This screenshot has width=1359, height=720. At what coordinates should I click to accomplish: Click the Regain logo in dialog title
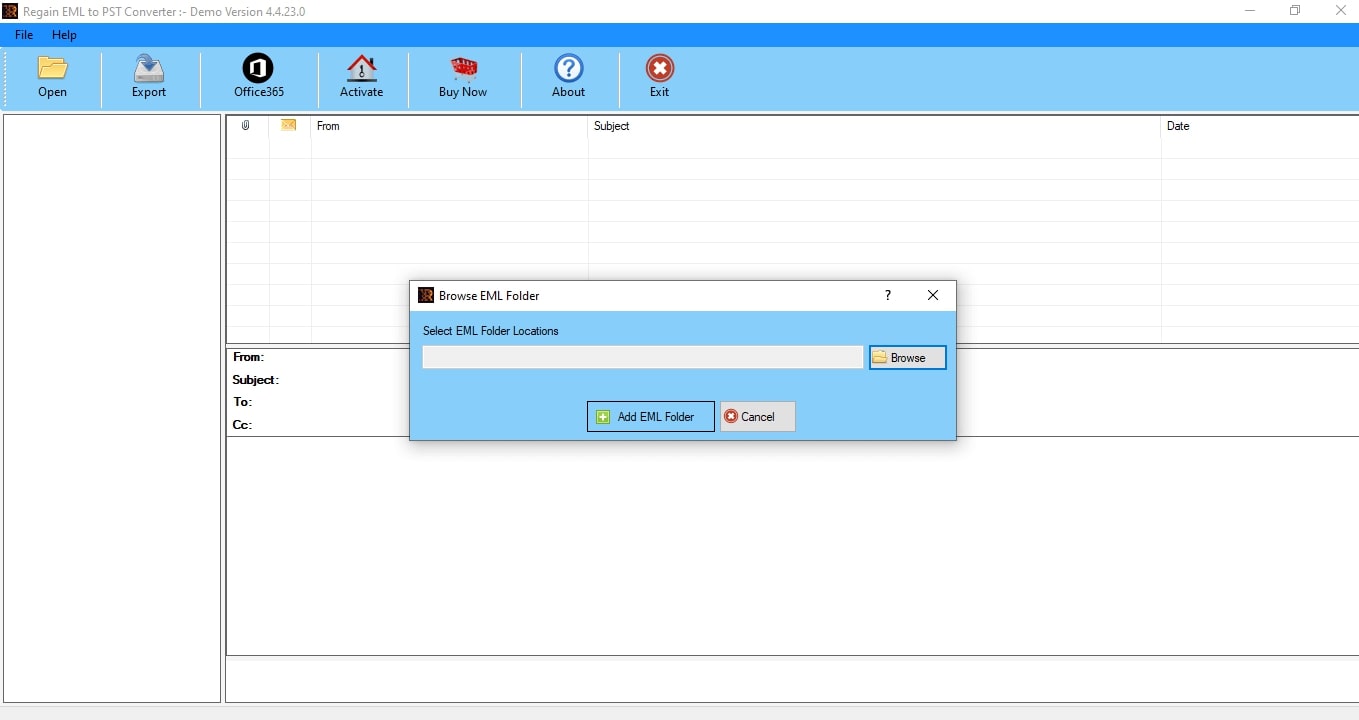[x=426, y=295]
